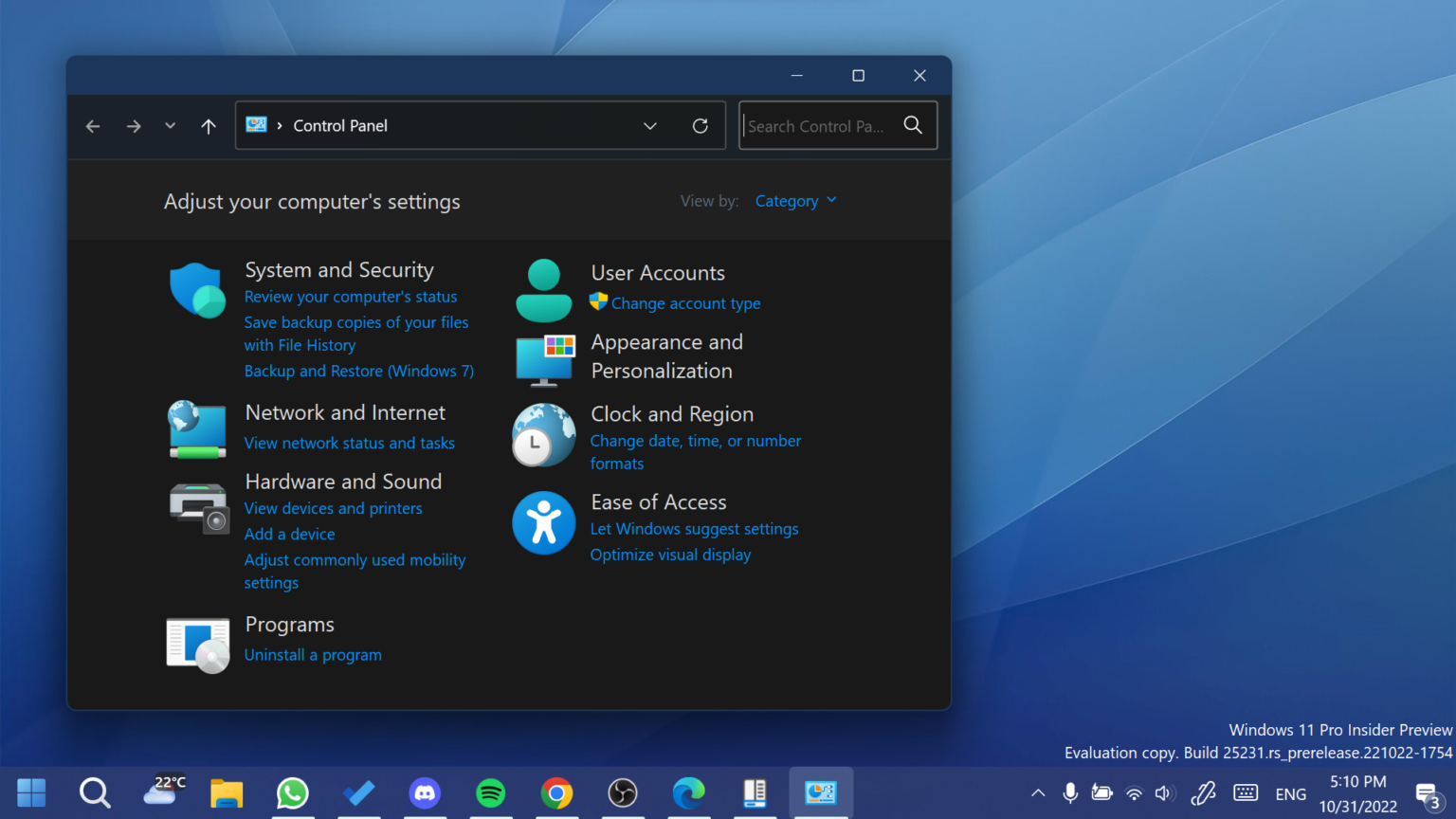
Task: Open recent locations dropdown beside forward button
Action: (x=170, y=125)
